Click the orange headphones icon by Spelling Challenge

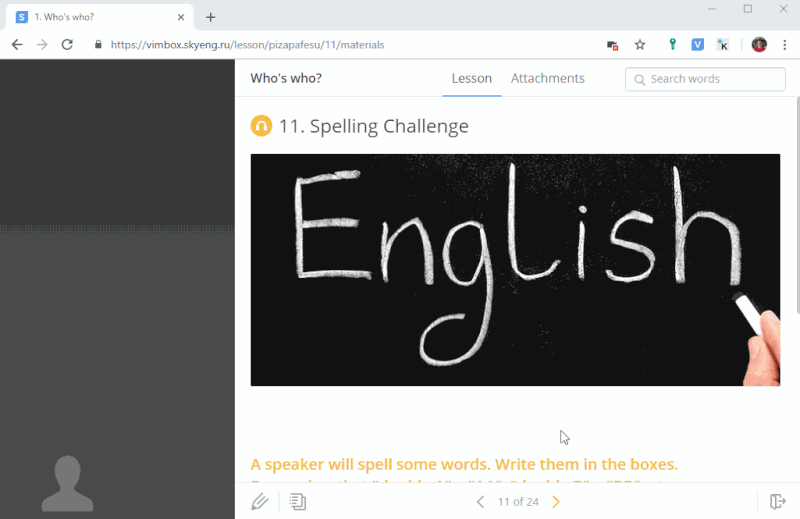[261, 126]
